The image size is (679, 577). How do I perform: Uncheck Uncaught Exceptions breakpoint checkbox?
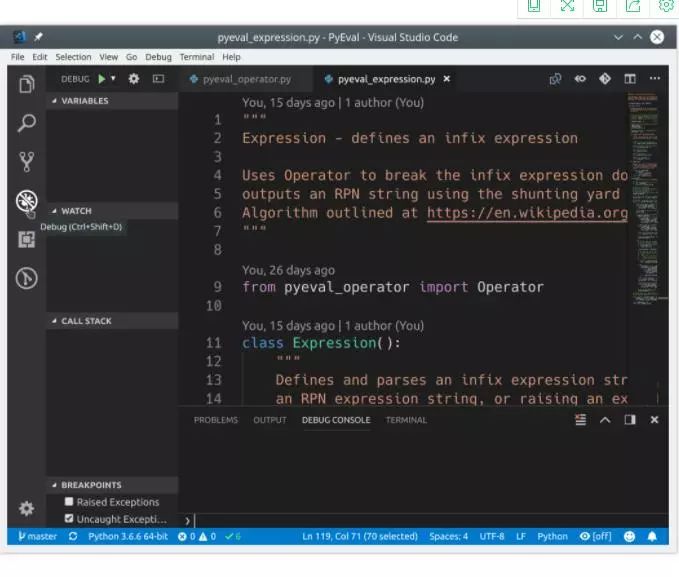pos(69,519)
